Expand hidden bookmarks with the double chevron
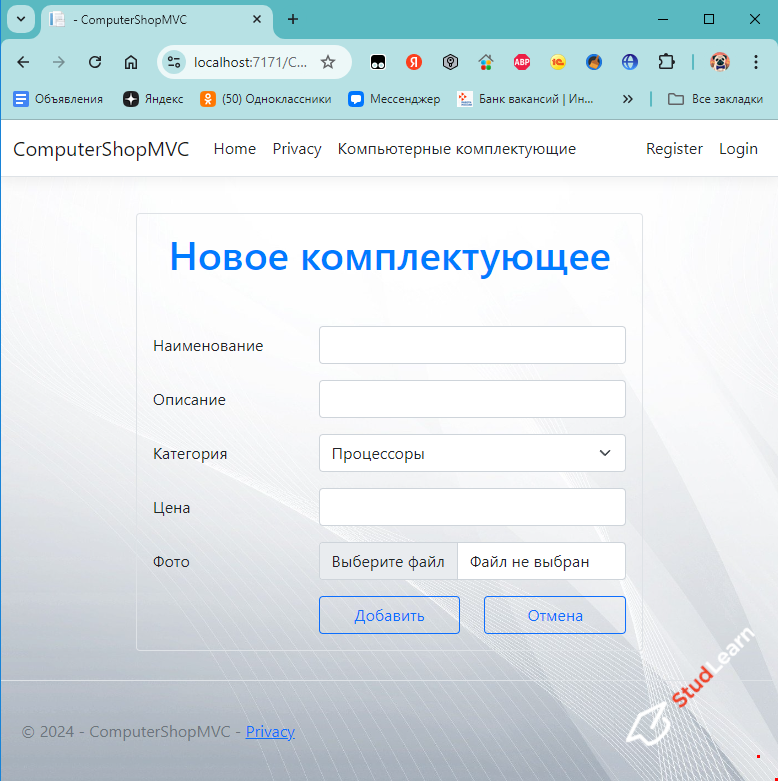This screenshot has width=778, height=781. point(628,99)
